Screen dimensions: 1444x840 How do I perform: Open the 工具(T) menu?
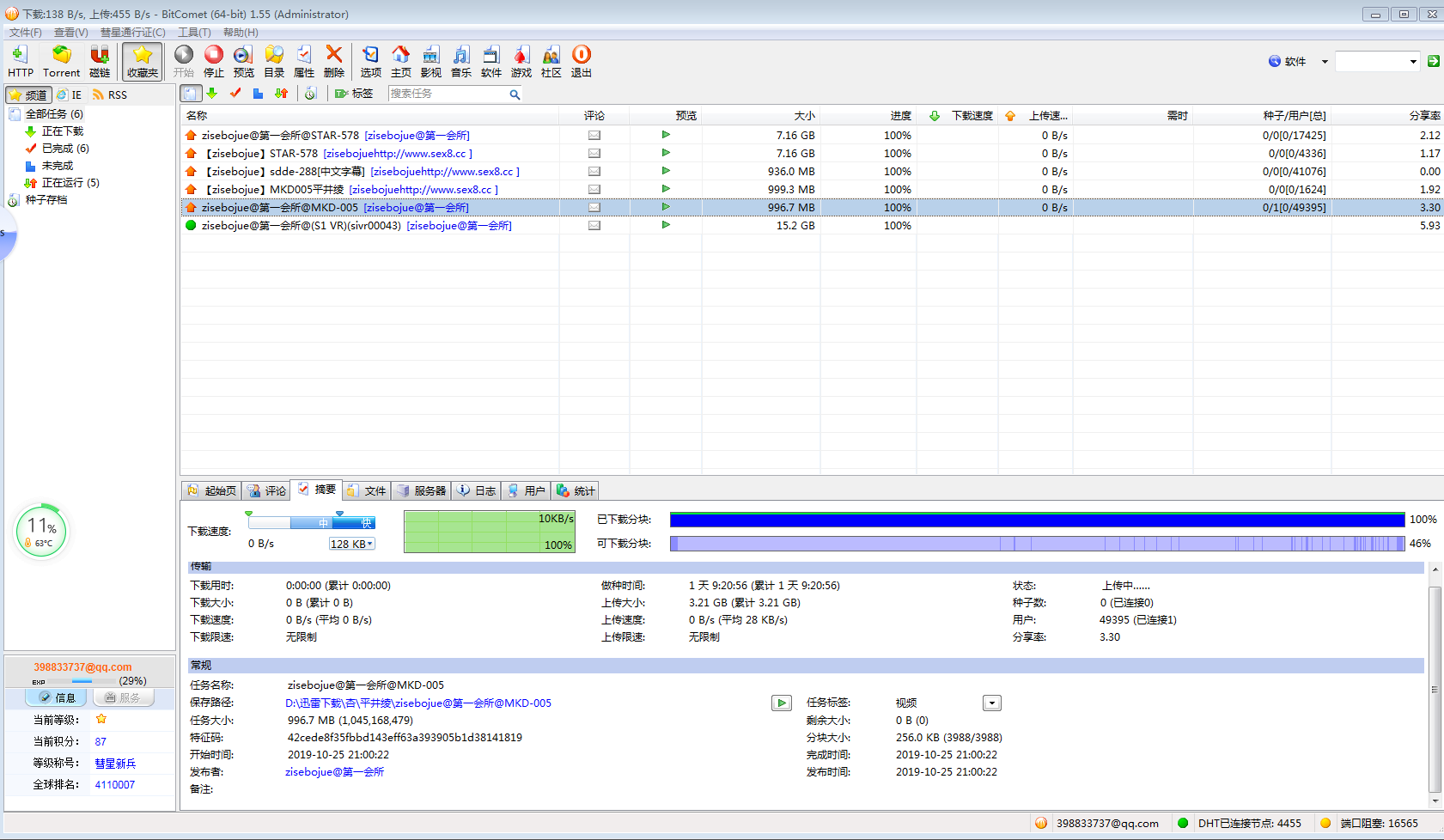pyautogui.click(x=194, y=33)
